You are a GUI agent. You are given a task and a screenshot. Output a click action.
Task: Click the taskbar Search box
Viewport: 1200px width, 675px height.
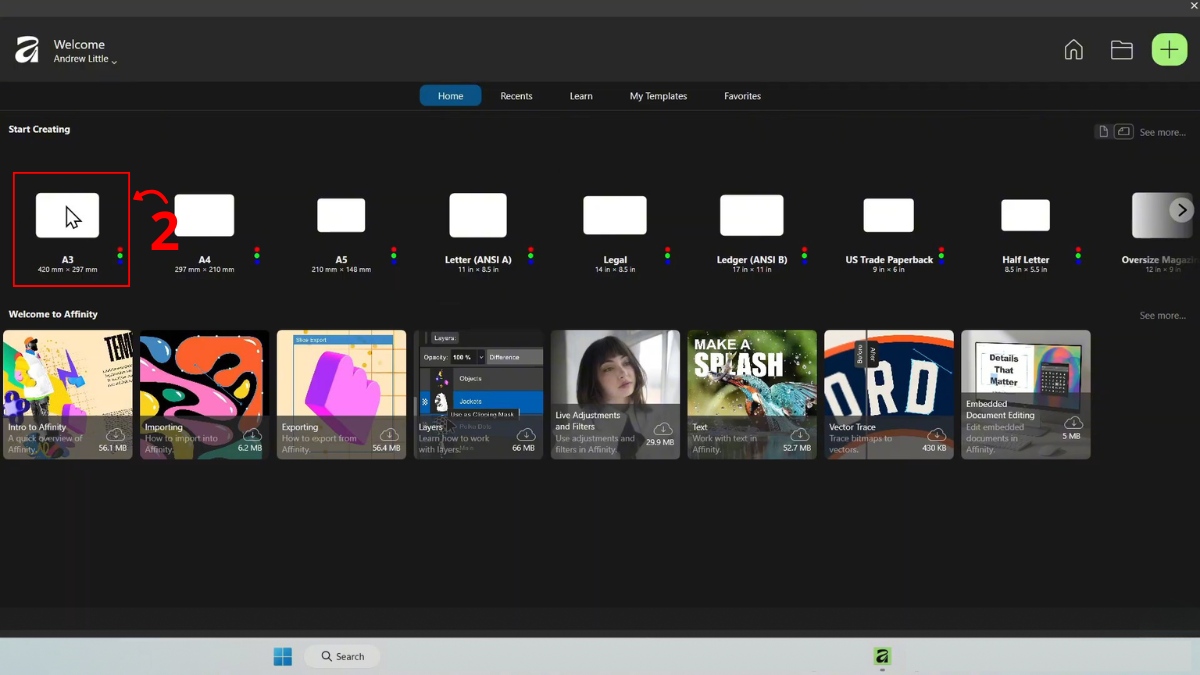[344, 656]
